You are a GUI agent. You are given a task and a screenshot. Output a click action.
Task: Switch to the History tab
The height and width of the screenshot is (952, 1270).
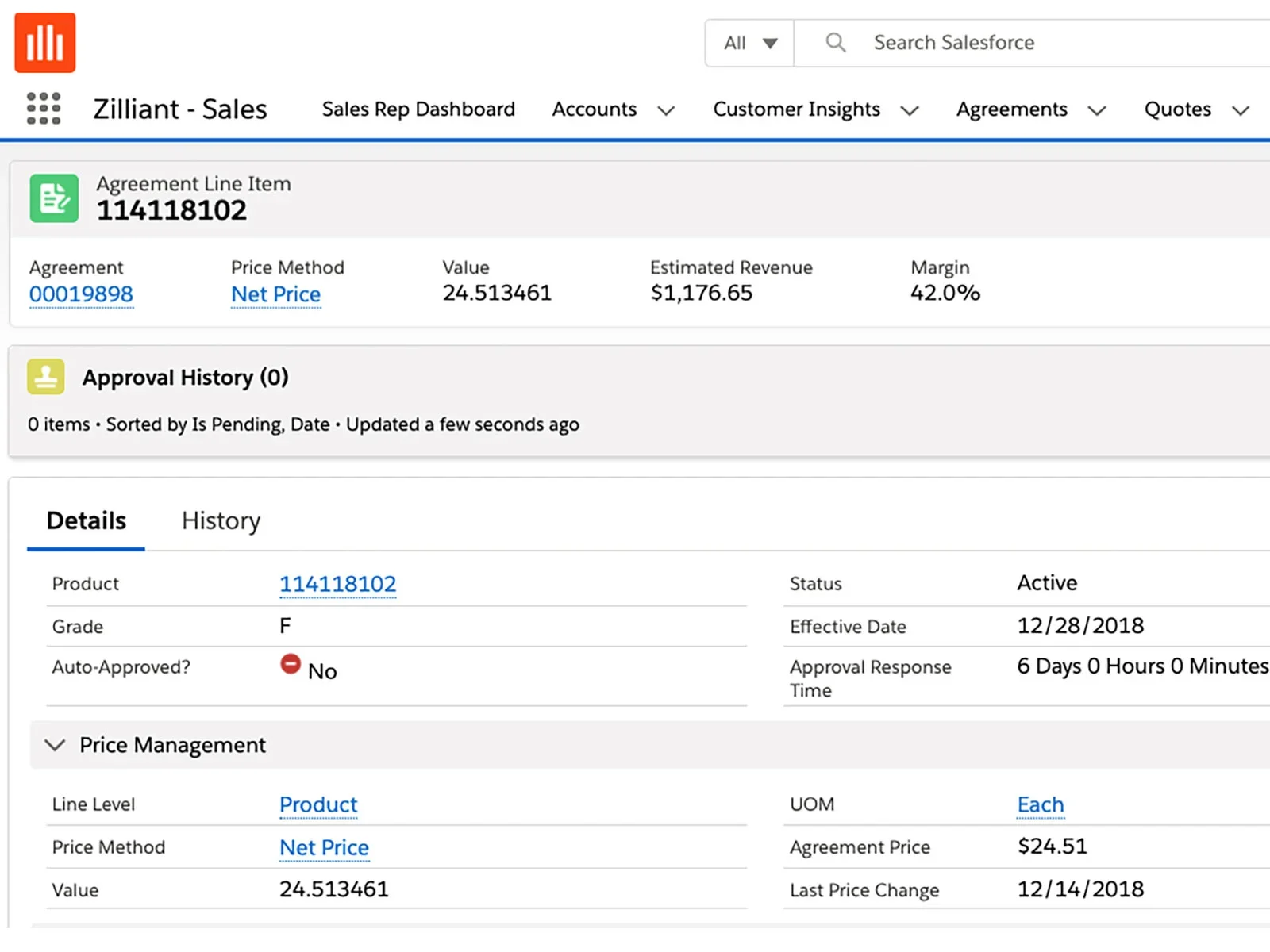pyautogui.click(x=221, y=521)
